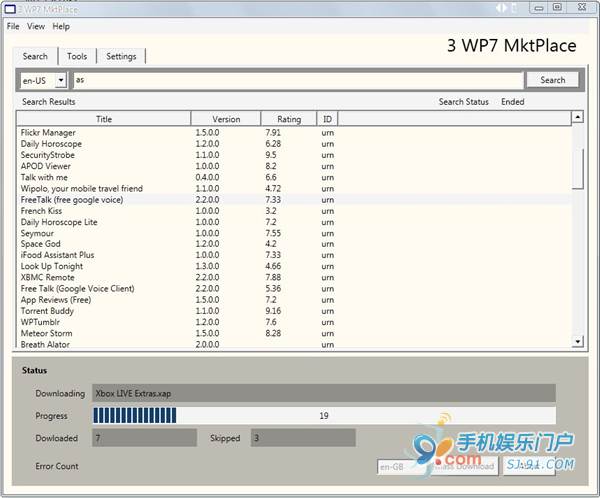Close the WP7 MktPlace window
This screenshot has width=600, height=498.
pos(582,8)
